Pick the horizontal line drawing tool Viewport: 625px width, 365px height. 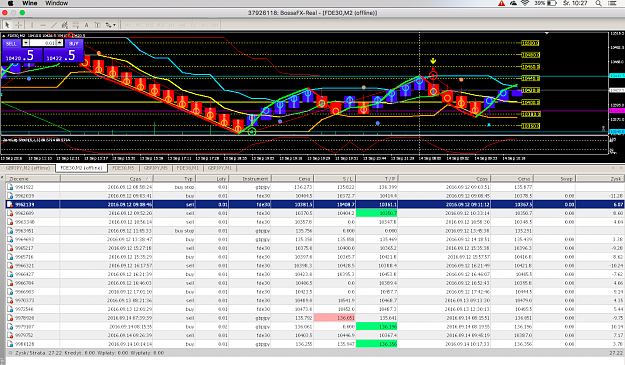(x=43, y=25)
